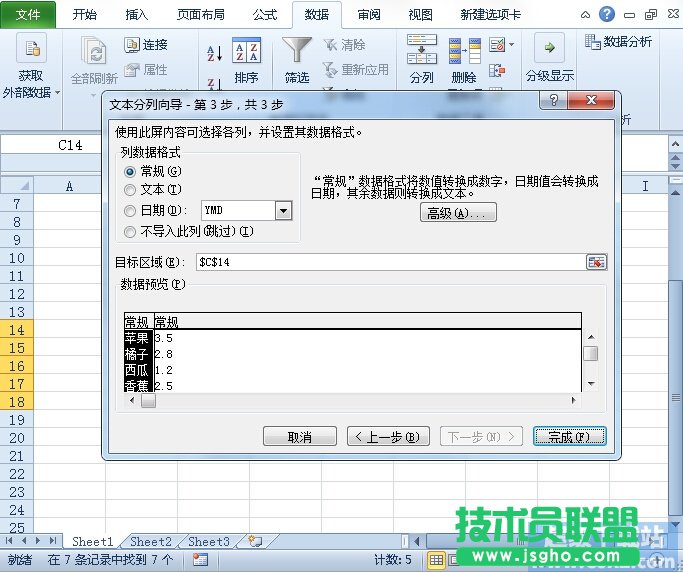Click the Sort A to Z ascending icon
Viewport: 683px width, 572px height.
(214, 53)
